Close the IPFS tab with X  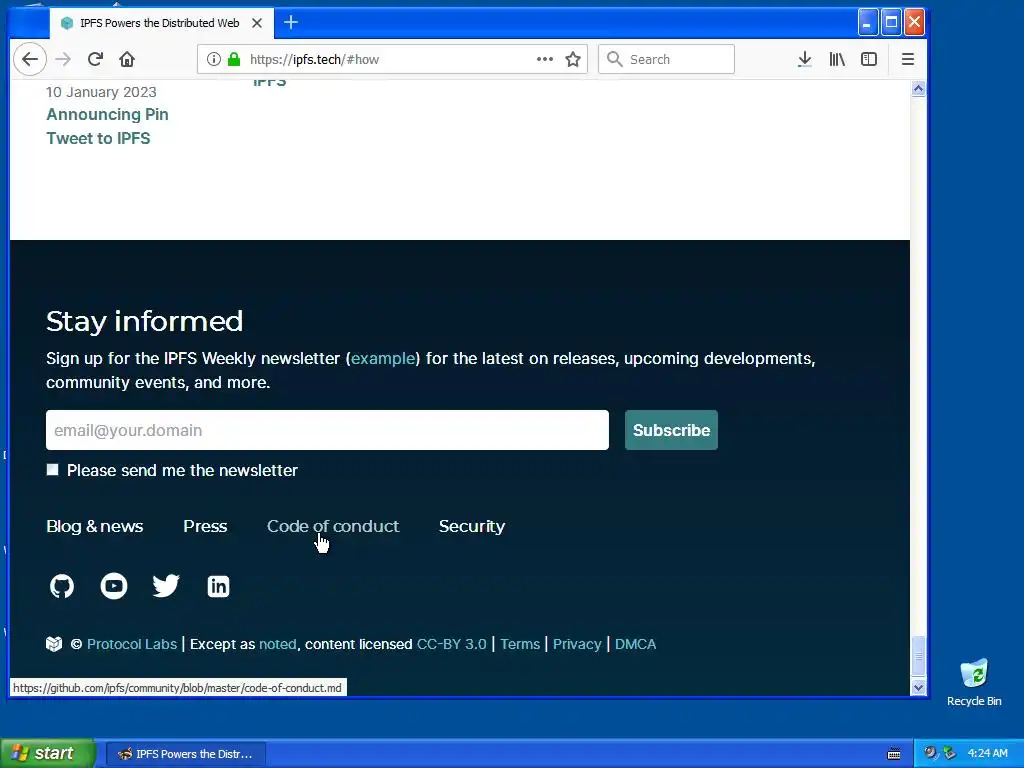click(257, 23)
